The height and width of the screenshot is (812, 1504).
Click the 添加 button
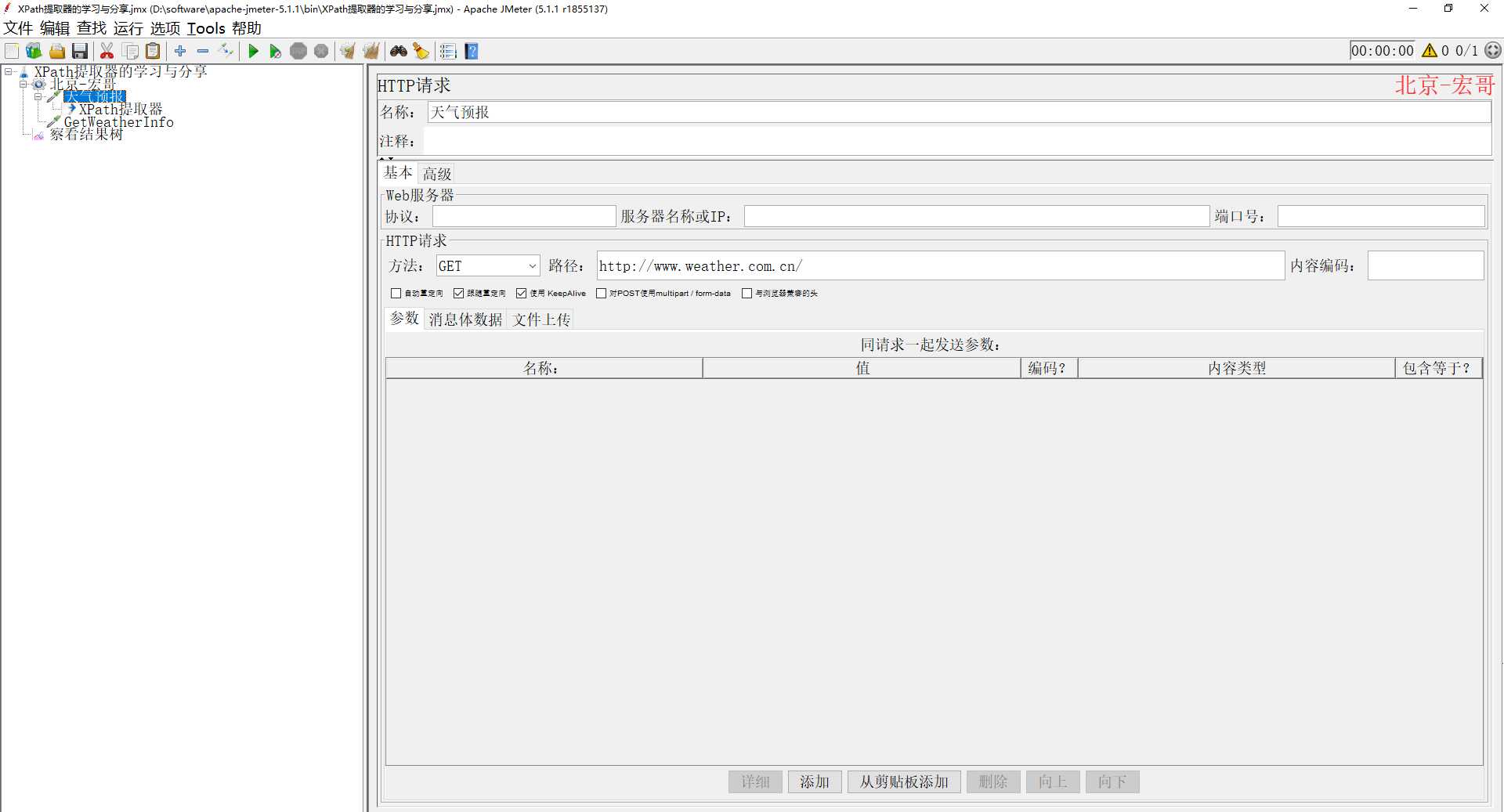[x=815, y=781]
